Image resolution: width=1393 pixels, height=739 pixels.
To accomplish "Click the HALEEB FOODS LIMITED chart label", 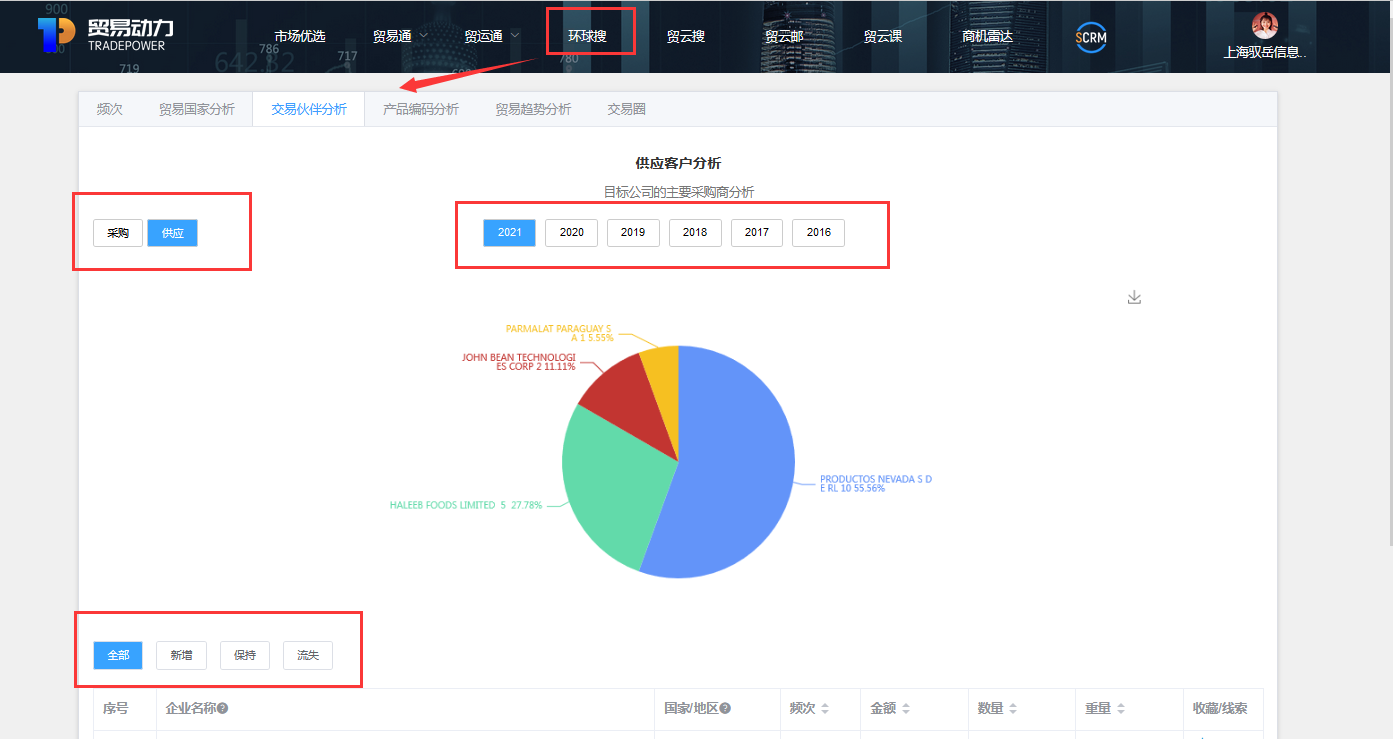I will pyautogui.click(x=466, y=505).
